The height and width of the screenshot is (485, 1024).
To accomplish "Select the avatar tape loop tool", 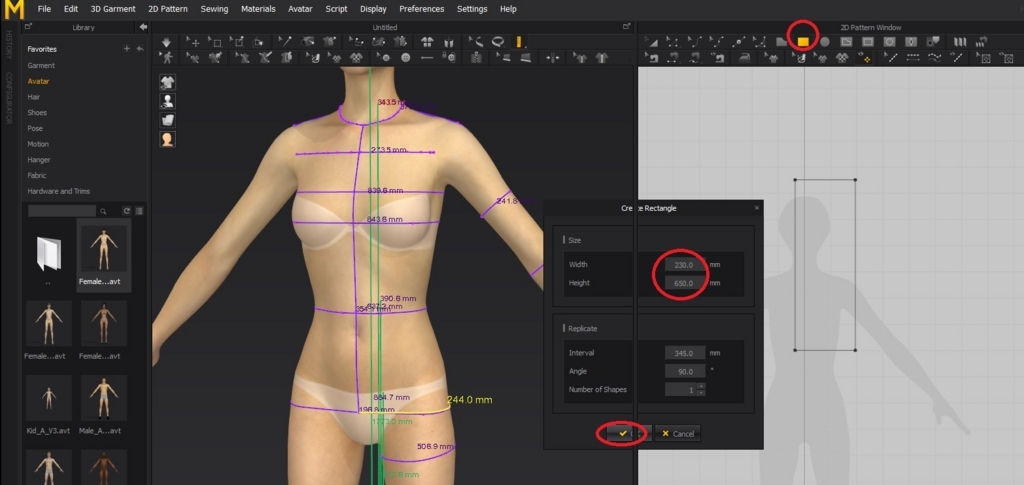I will (x=498, y=42).
